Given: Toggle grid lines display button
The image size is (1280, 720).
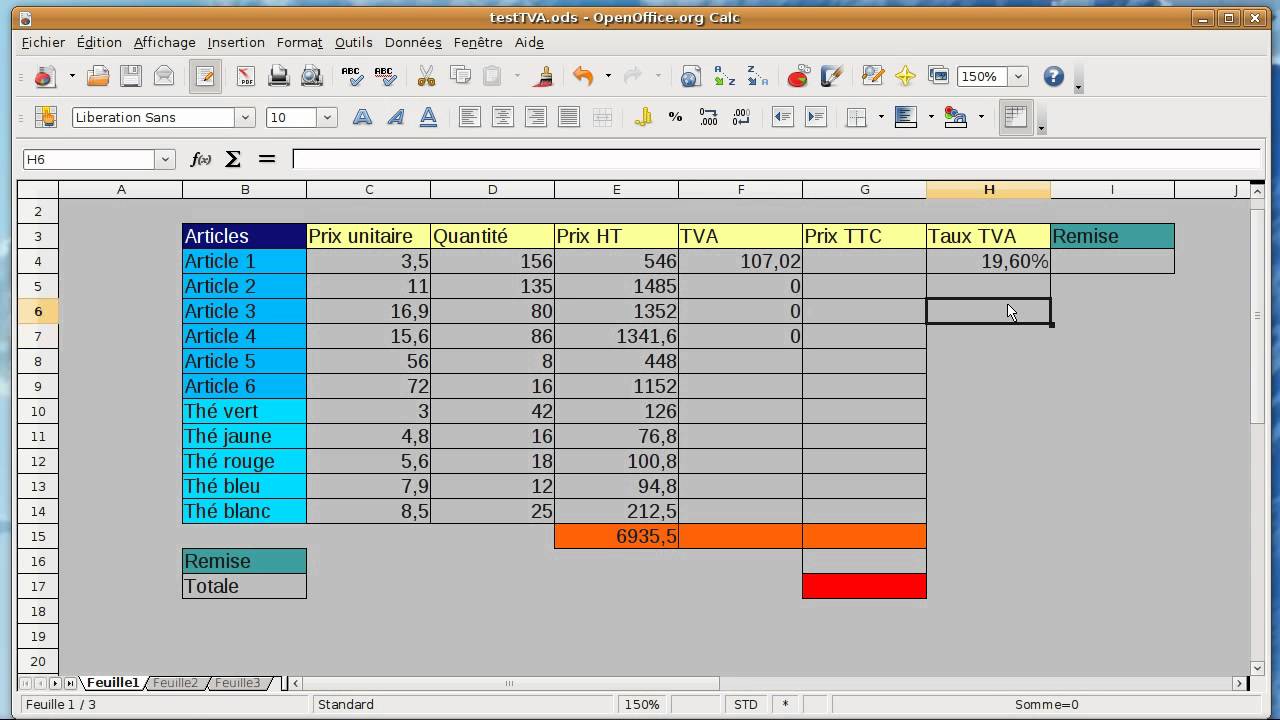Looking at the screenshot, I should pos(1015,117).
